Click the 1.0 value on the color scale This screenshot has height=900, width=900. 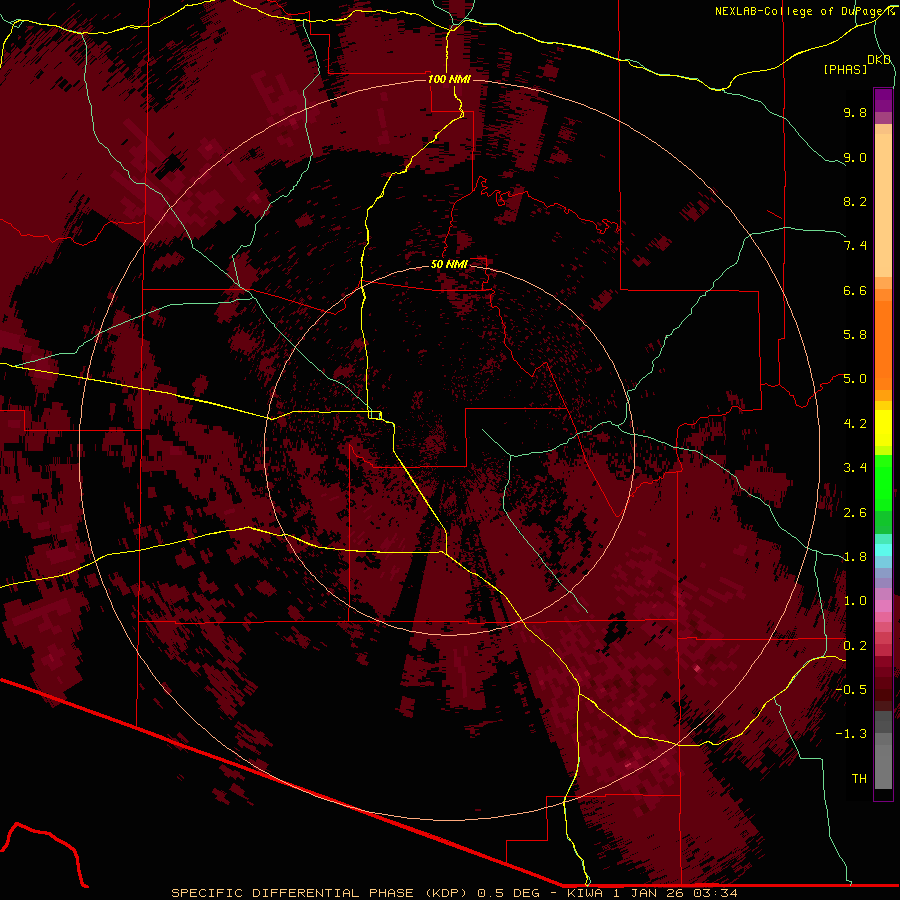[x=855, y=601]
